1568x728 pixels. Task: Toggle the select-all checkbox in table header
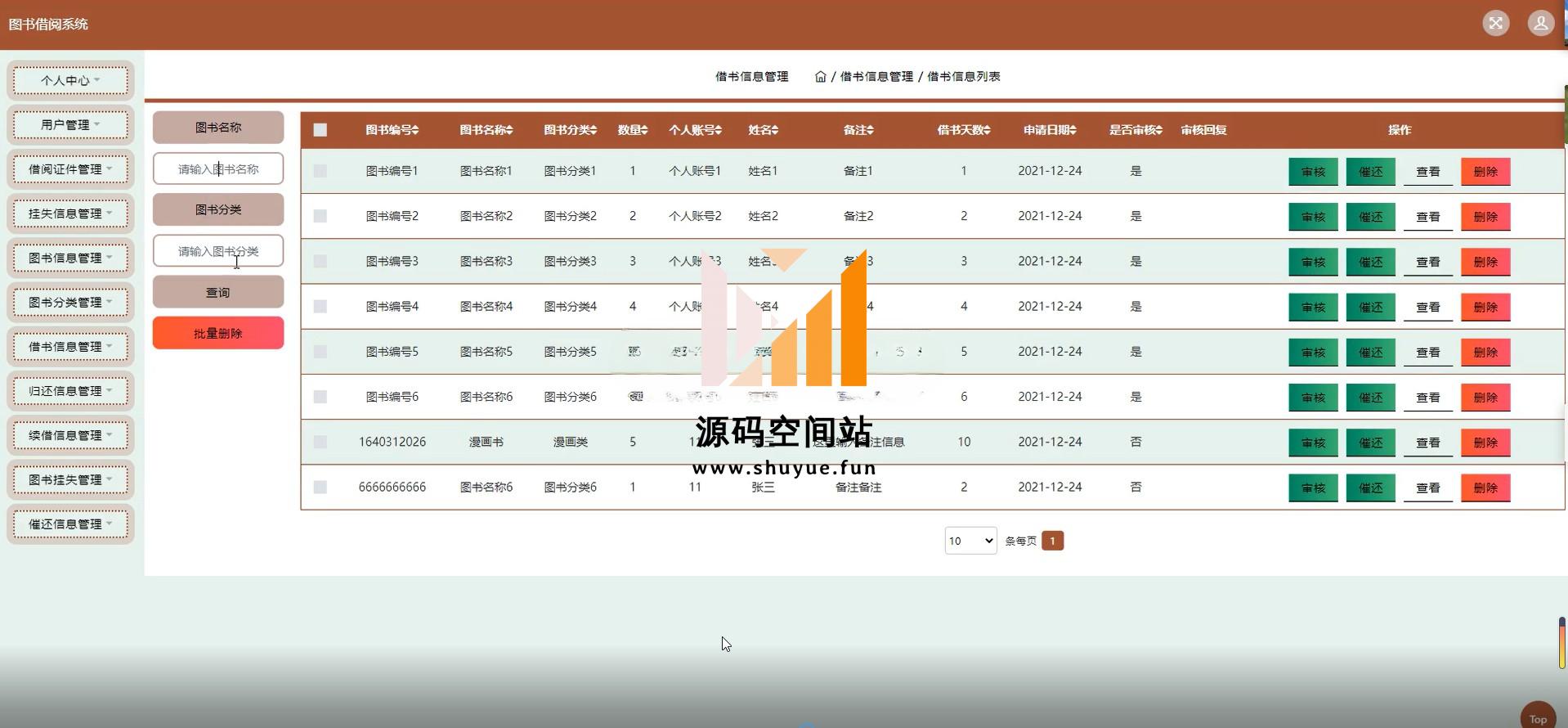point(320,130)
